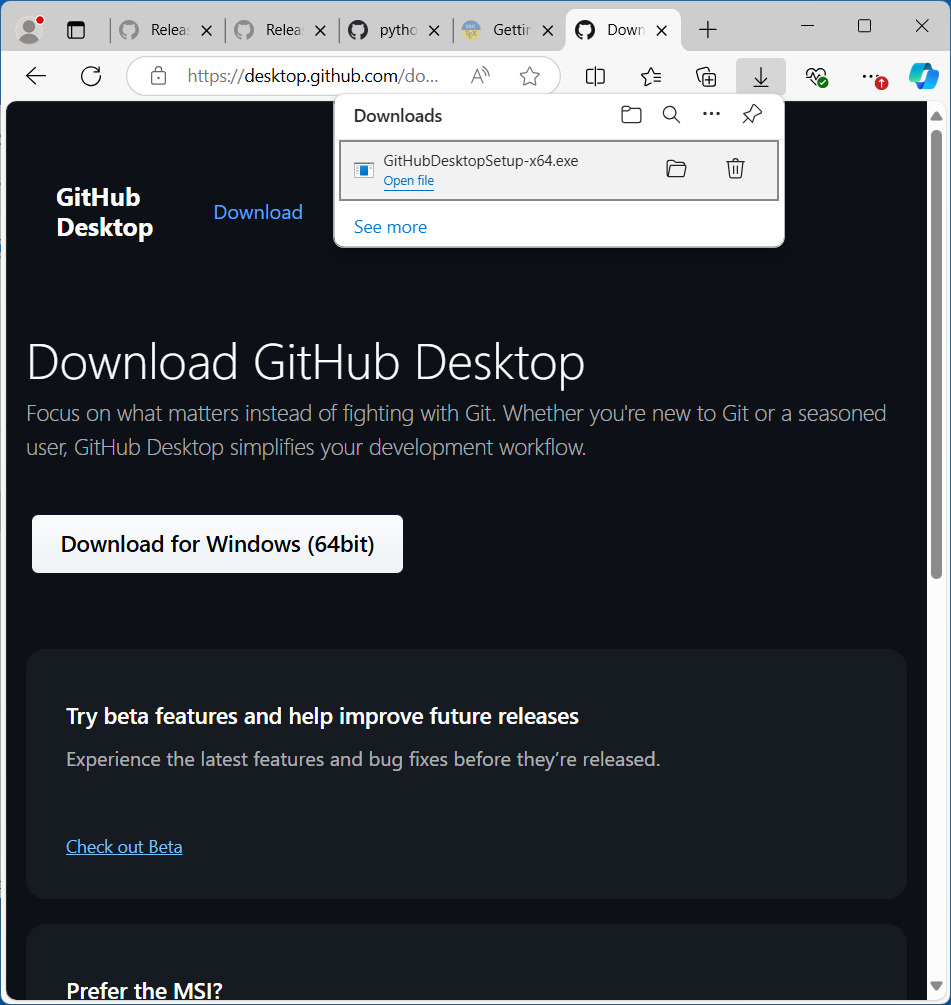Viewport: 951px width, 1005px height.
Task: Open the Check out Beta link
Action: coord(124,847)
